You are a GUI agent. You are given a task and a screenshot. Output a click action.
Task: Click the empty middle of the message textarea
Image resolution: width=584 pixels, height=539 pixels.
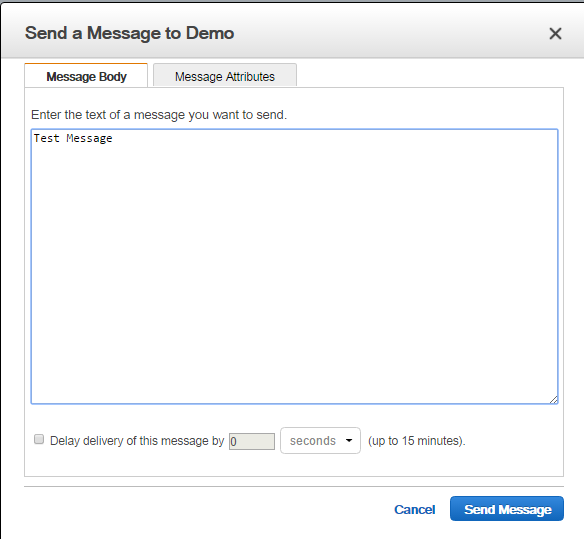294,266
